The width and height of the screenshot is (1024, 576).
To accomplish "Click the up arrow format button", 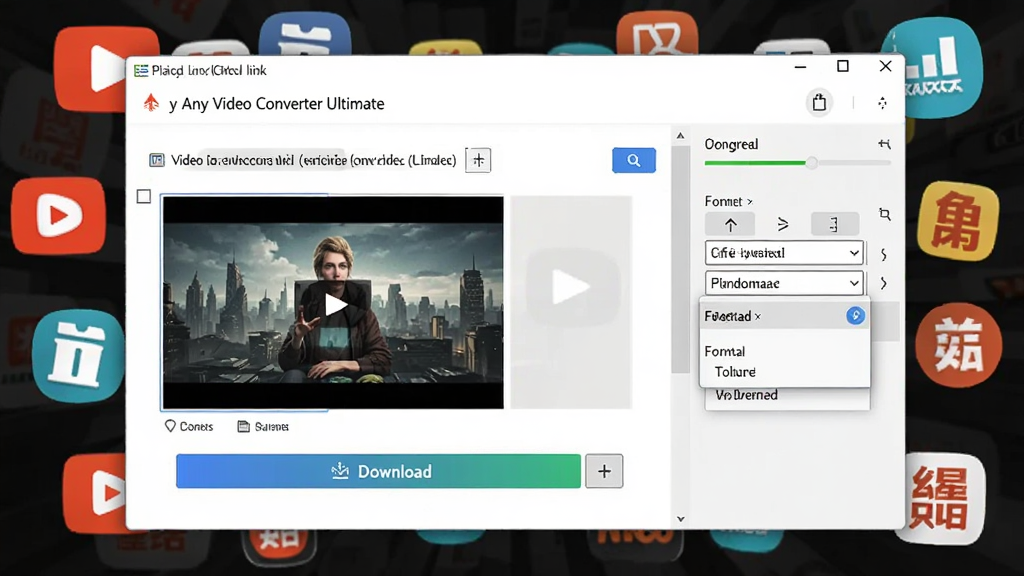I will click(730, 225).
